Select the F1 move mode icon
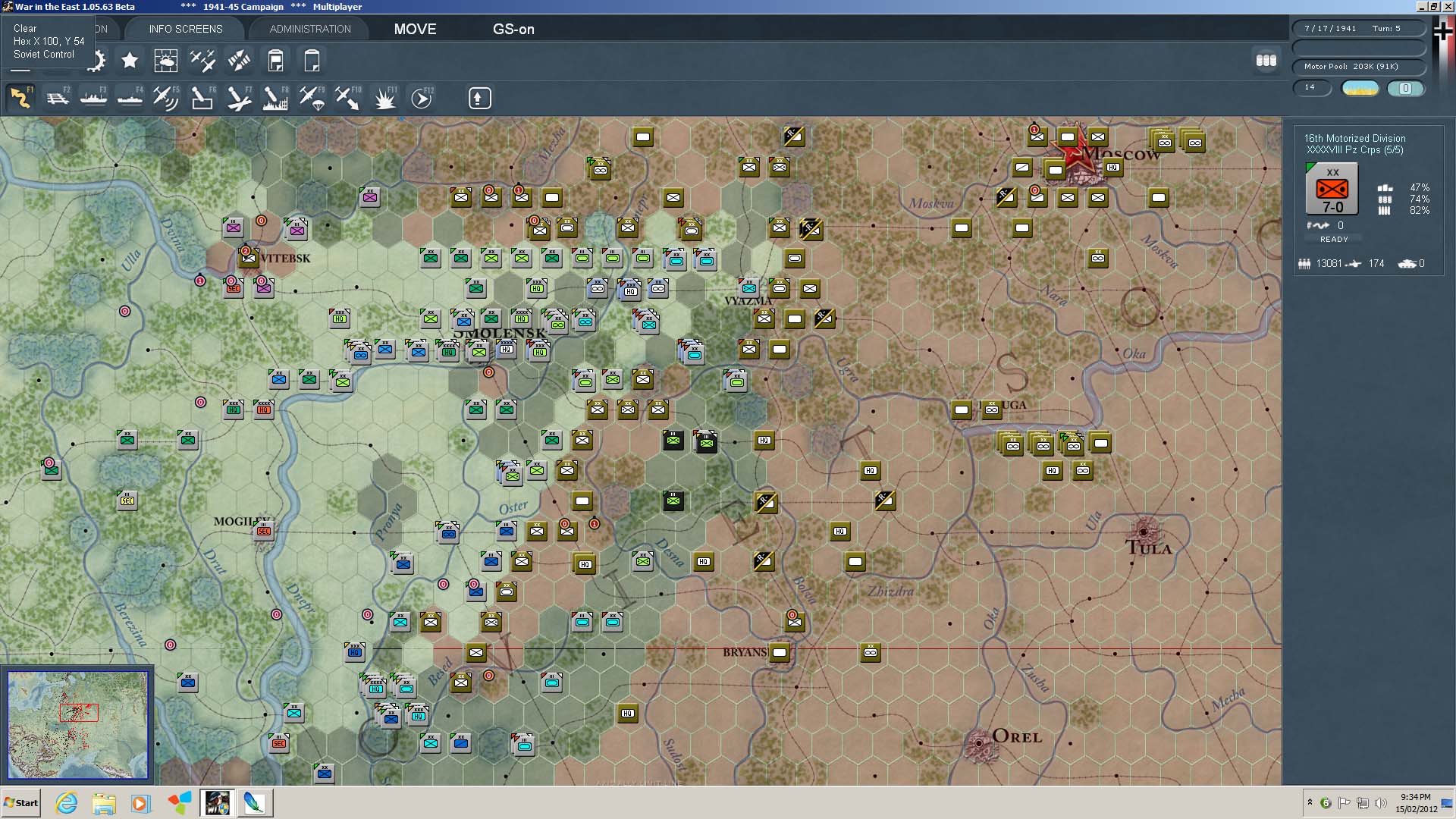Screen dimensions: 1456x819 click(20, 98)
